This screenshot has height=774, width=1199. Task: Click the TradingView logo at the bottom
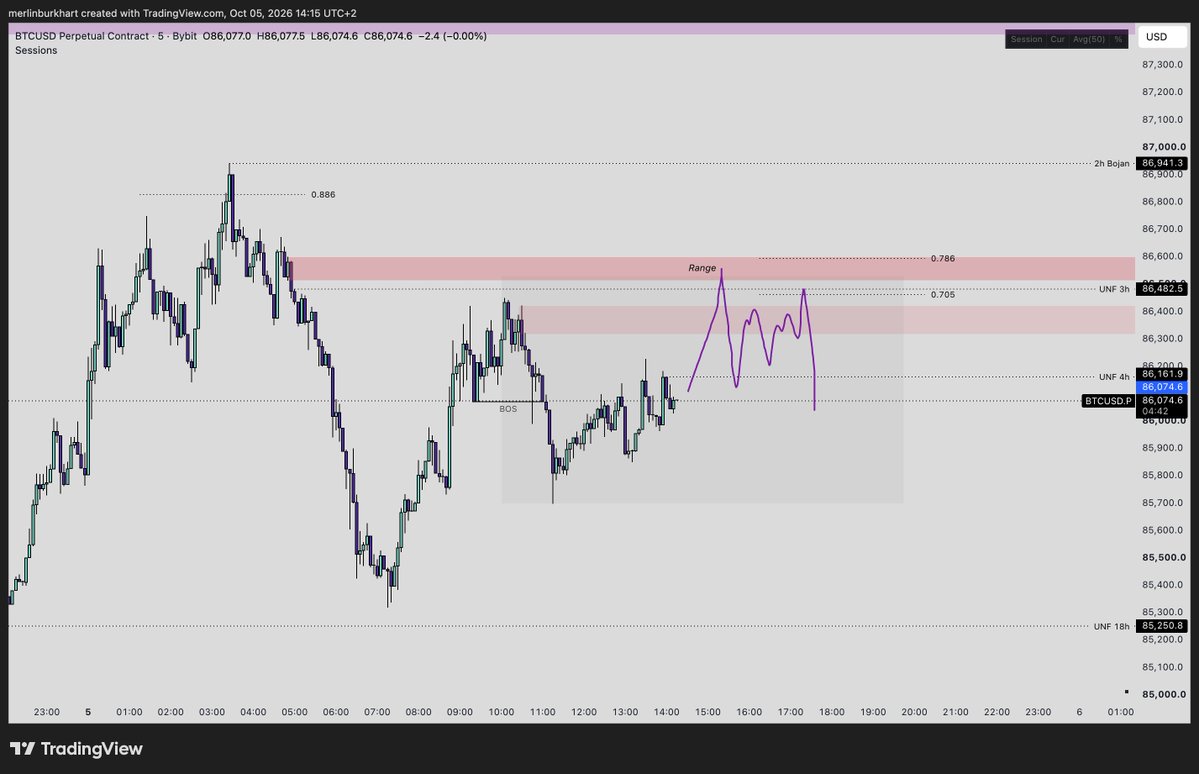pos(76,749)
